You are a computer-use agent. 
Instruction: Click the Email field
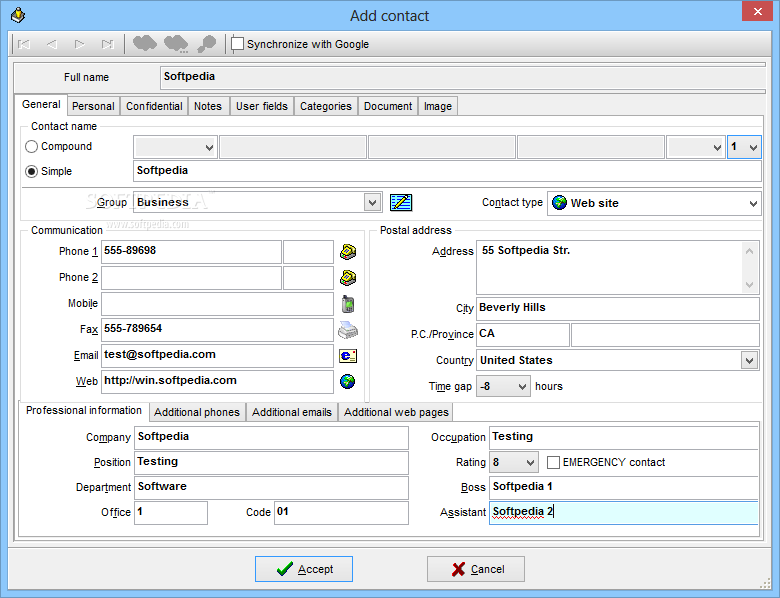point(217,356)
